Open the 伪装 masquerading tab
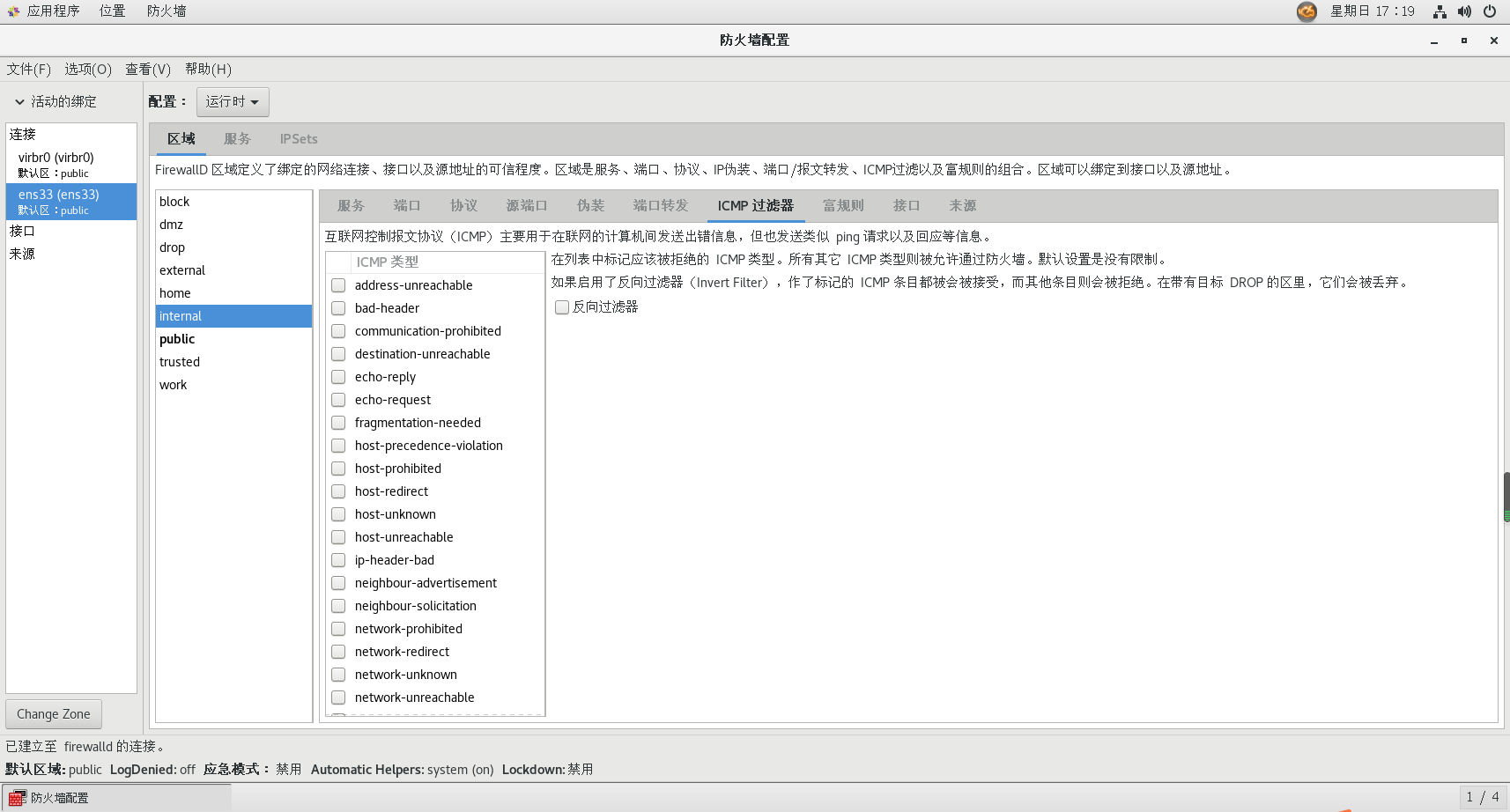 (x=590, y=206)
